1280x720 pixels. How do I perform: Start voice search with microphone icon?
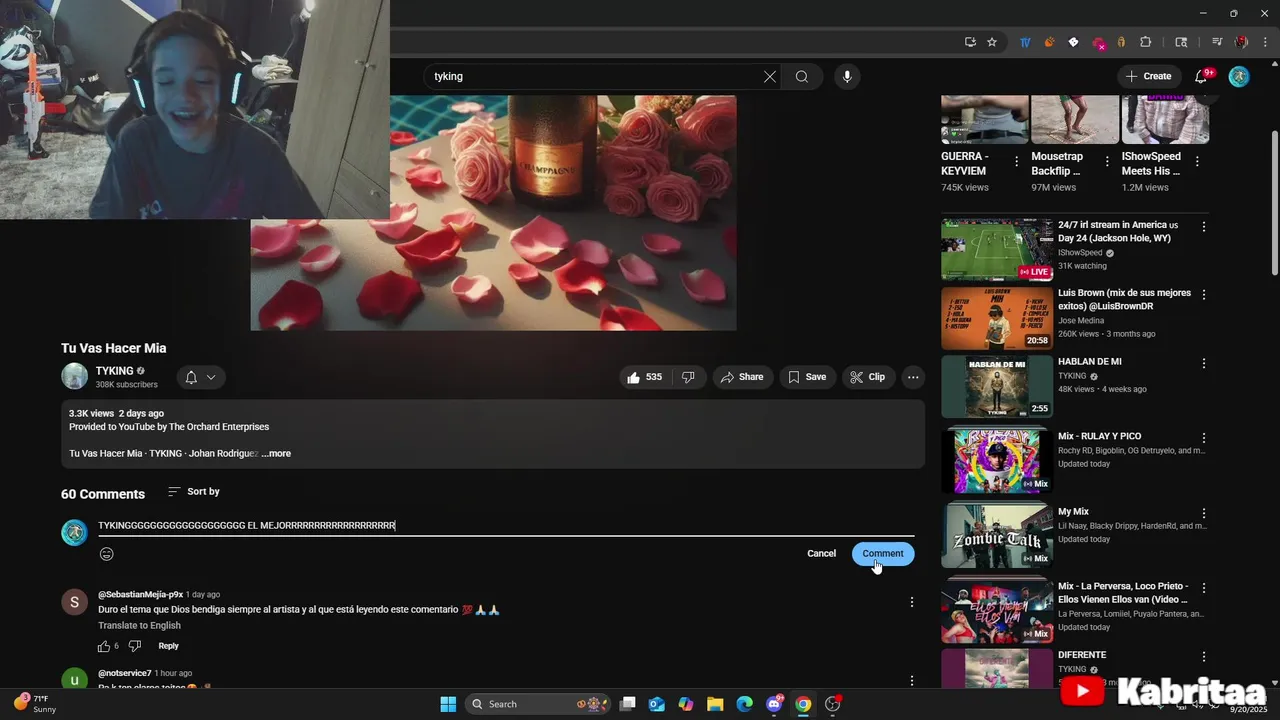(x=847, y=76)
